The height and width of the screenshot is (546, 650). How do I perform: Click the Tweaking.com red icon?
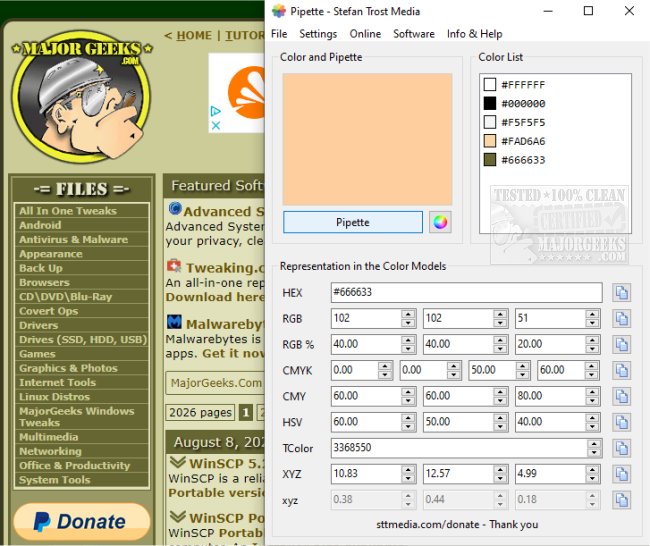click(174, 266)
